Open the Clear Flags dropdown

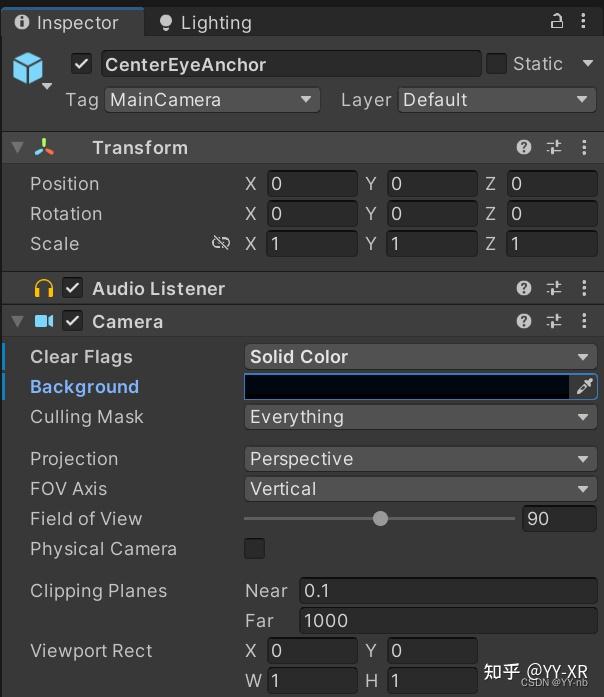[x=420, y=357]
